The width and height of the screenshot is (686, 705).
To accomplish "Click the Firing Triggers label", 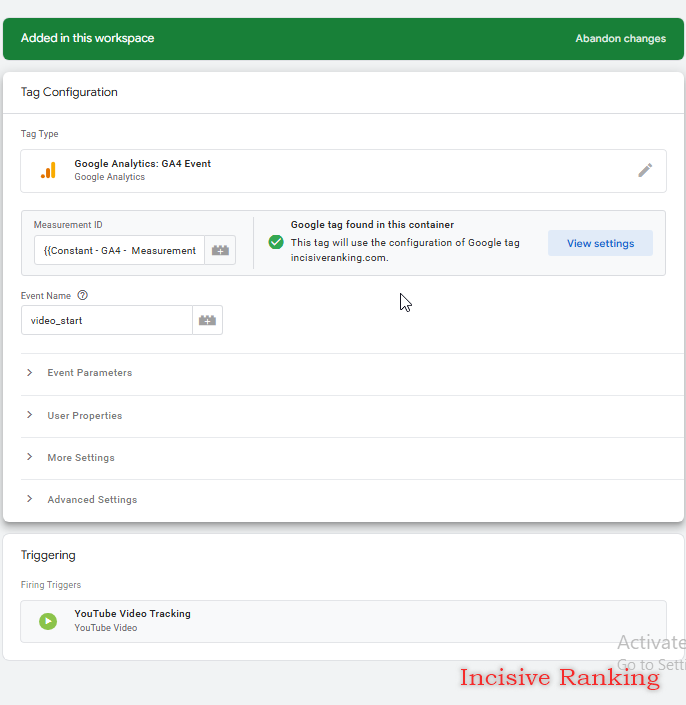I will 51,585.
